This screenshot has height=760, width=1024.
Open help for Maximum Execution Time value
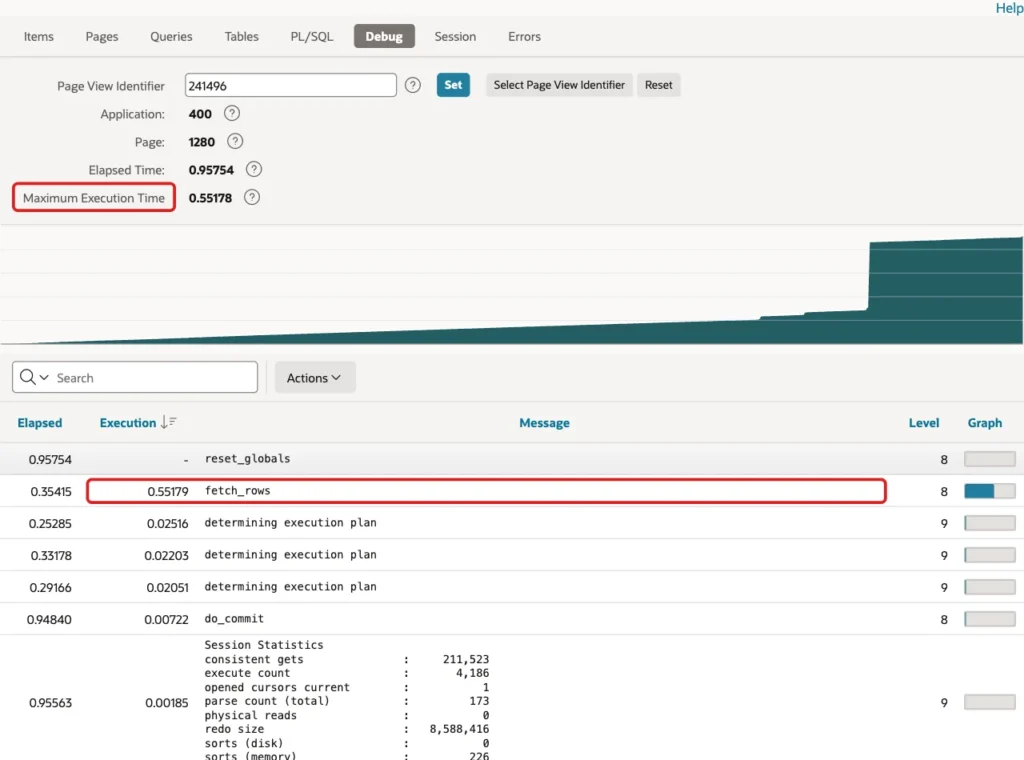click(252, 198)
